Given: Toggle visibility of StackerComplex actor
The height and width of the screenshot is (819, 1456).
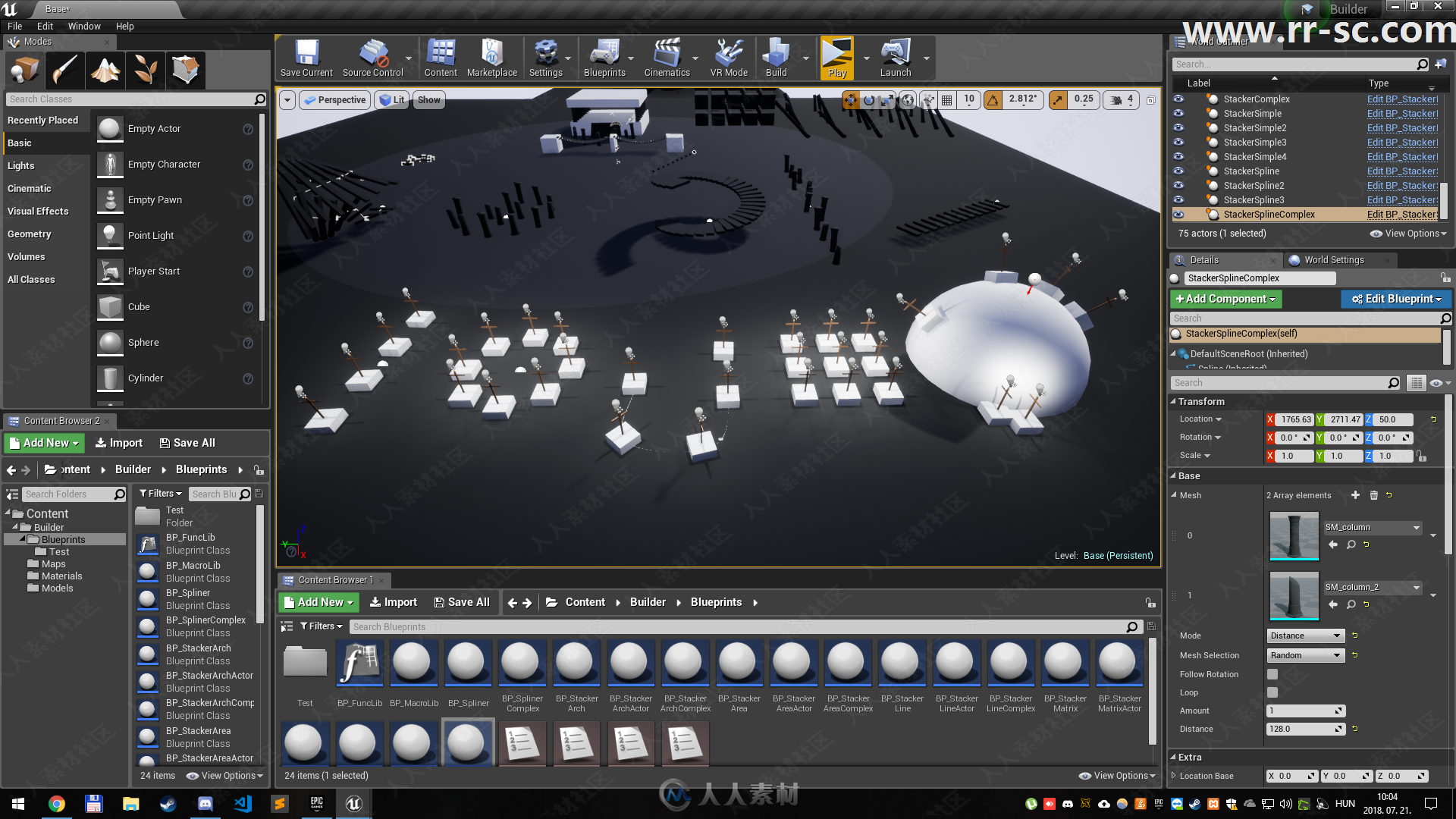Looking at the screenshot, I should (1178, 99).
